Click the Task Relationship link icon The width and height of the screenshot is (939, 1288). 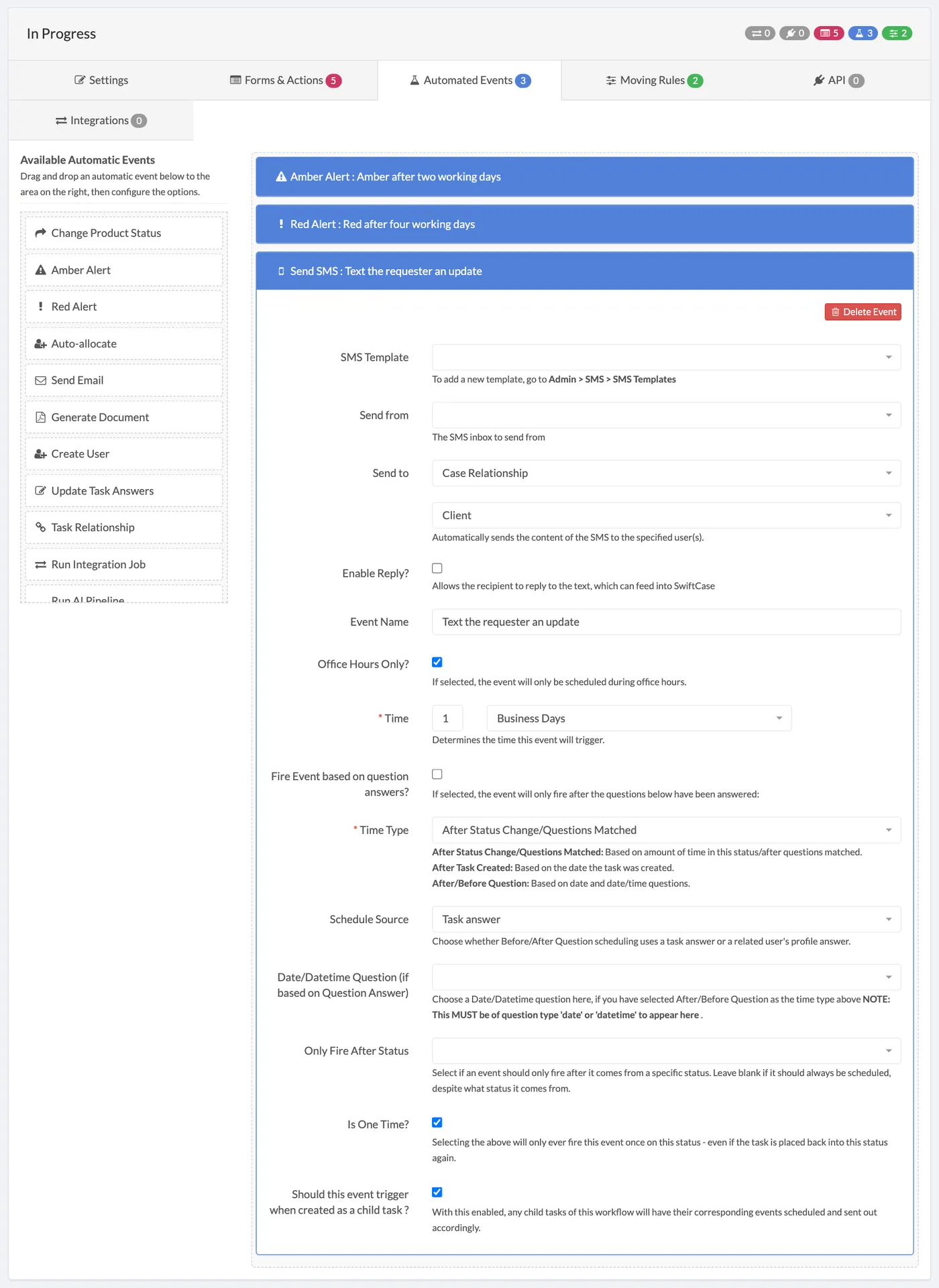(40, 527)
